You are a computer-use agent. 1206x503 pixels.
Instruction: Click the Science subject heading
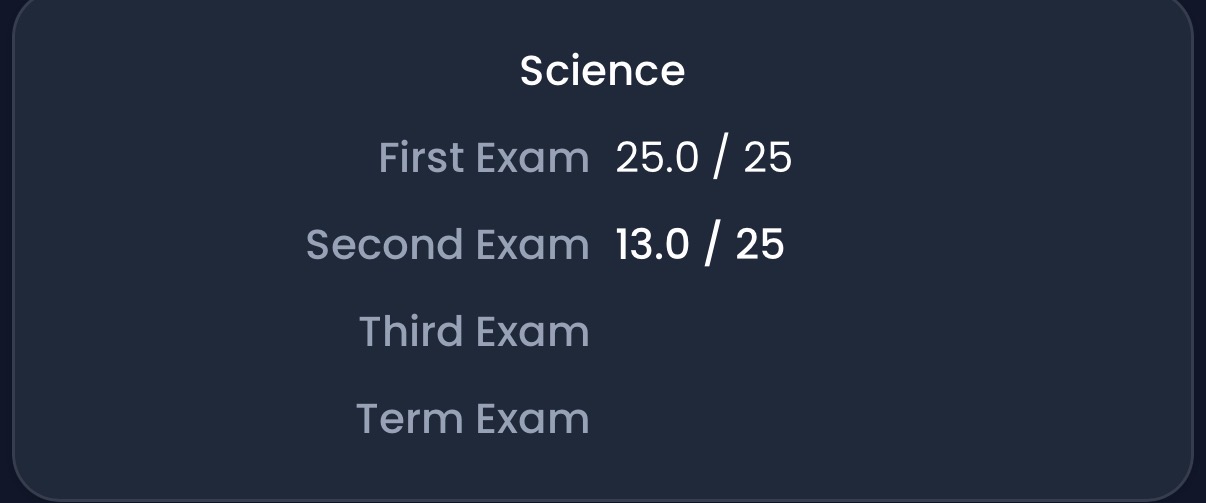pos(602,71)
